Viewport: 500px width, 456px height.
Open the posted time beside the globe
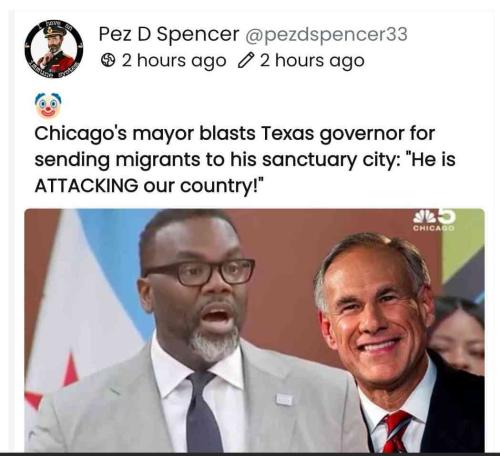click(x=174, y=61)
